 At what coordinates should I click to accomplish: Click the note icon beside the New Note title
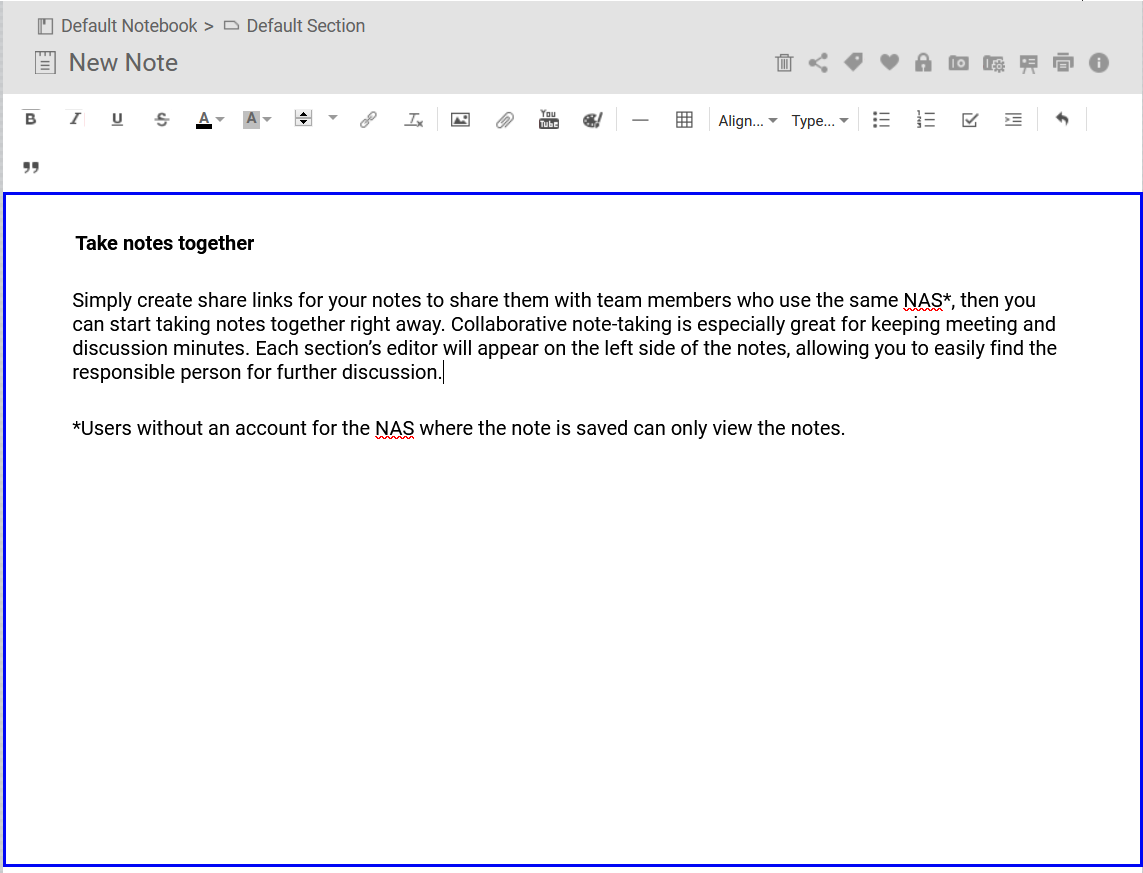pos(45,63)
